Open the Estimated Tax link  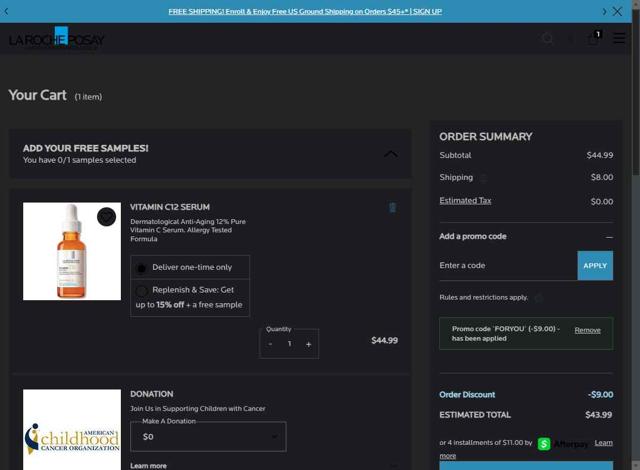[x=465, y=200]
